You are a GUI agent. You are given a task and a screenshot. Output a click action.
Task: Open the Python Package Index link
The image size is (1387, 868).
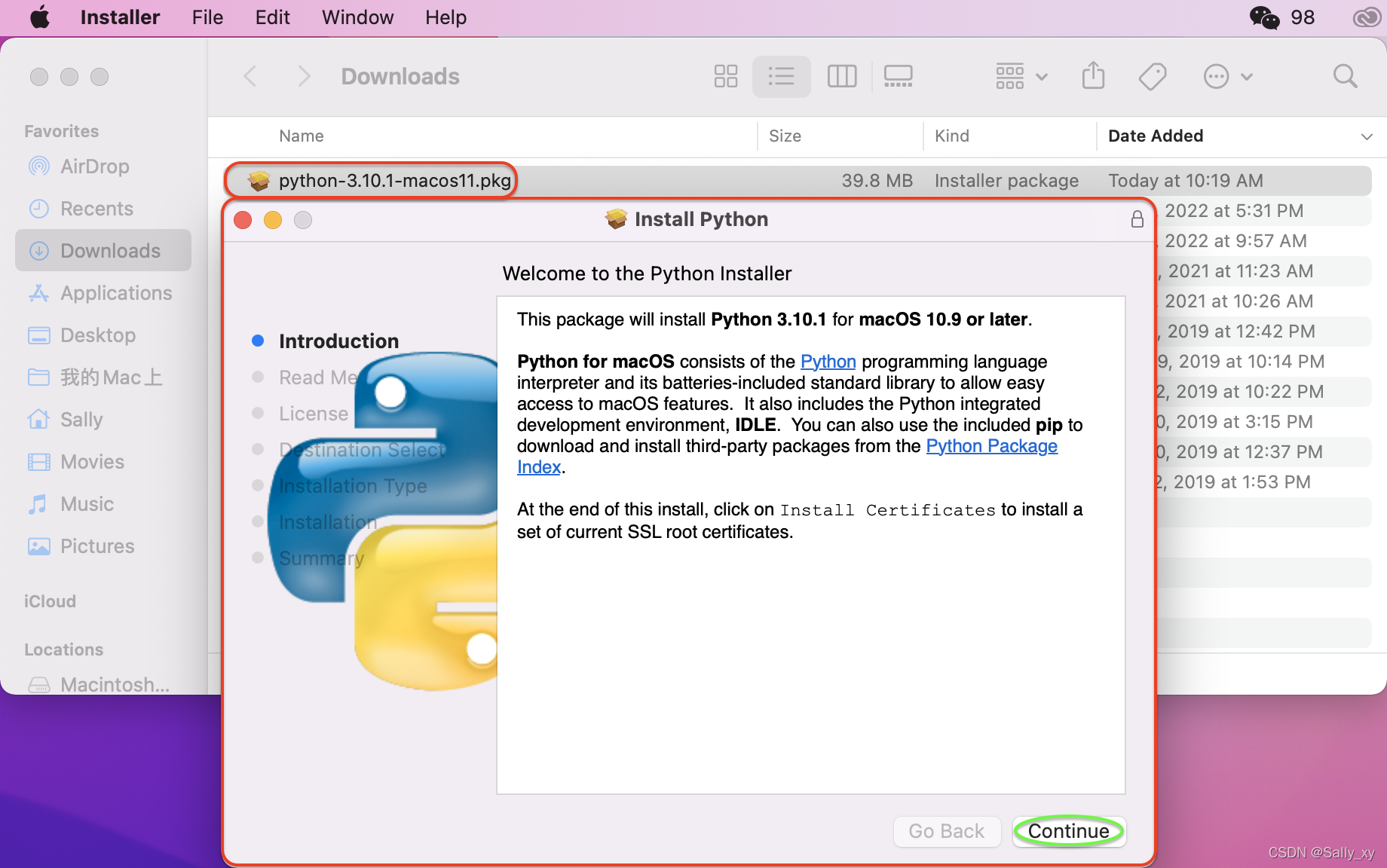(x=991, y=446)
